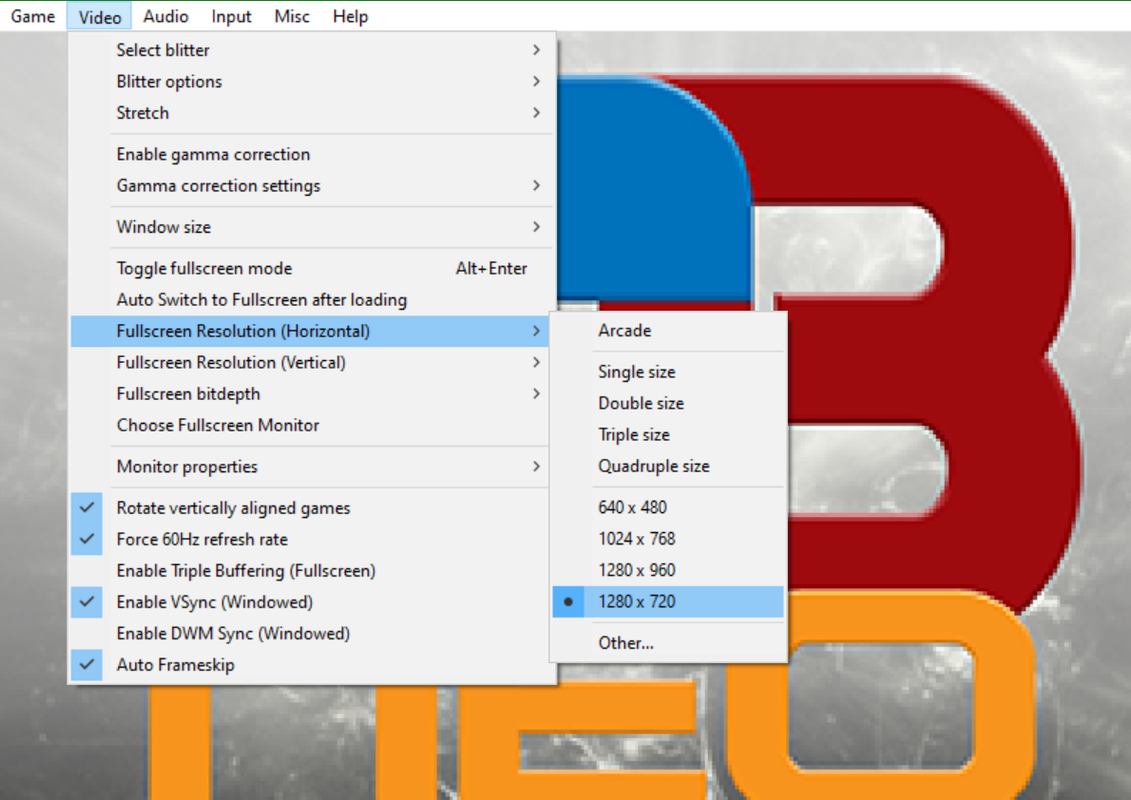Enable Triple Buffering (Fullscreen)
The image size is (1131, 800).
(x=312, y=571)
